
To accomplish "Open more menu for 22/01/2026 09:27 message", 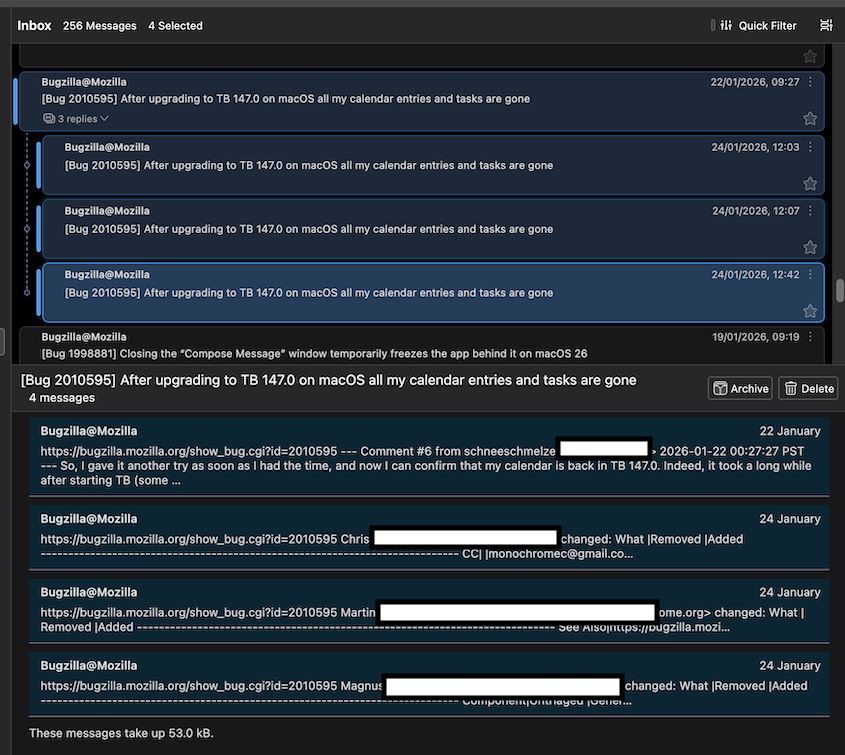I will tap(810, 82).
